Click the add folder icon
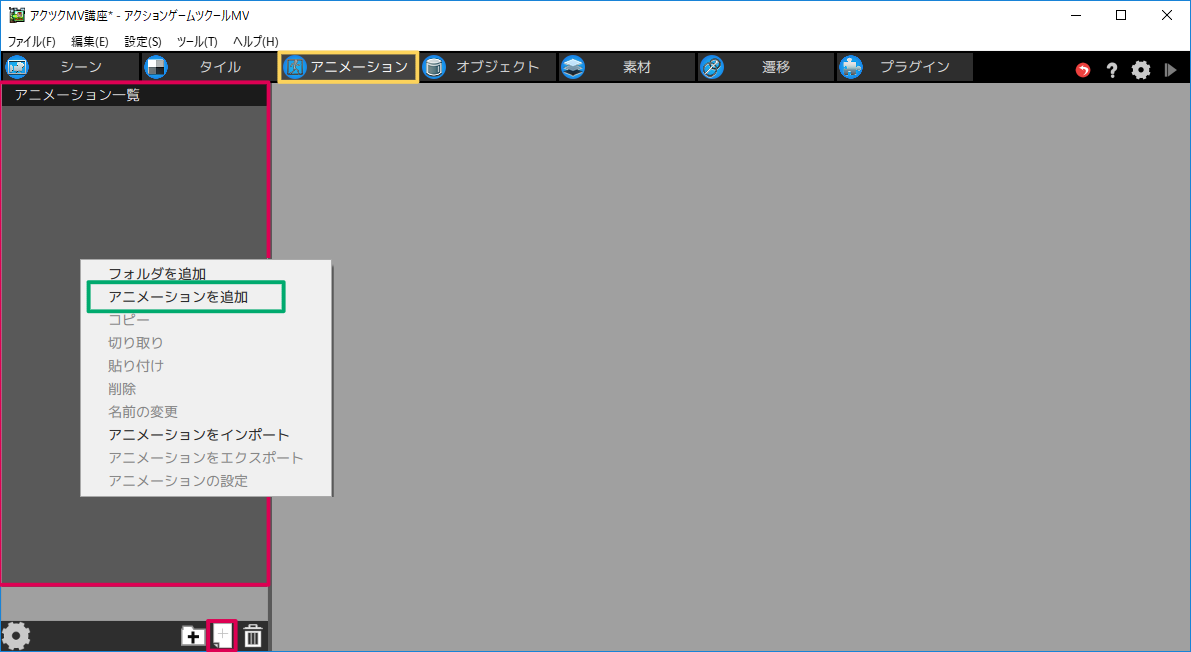 (x=191, y=636)
